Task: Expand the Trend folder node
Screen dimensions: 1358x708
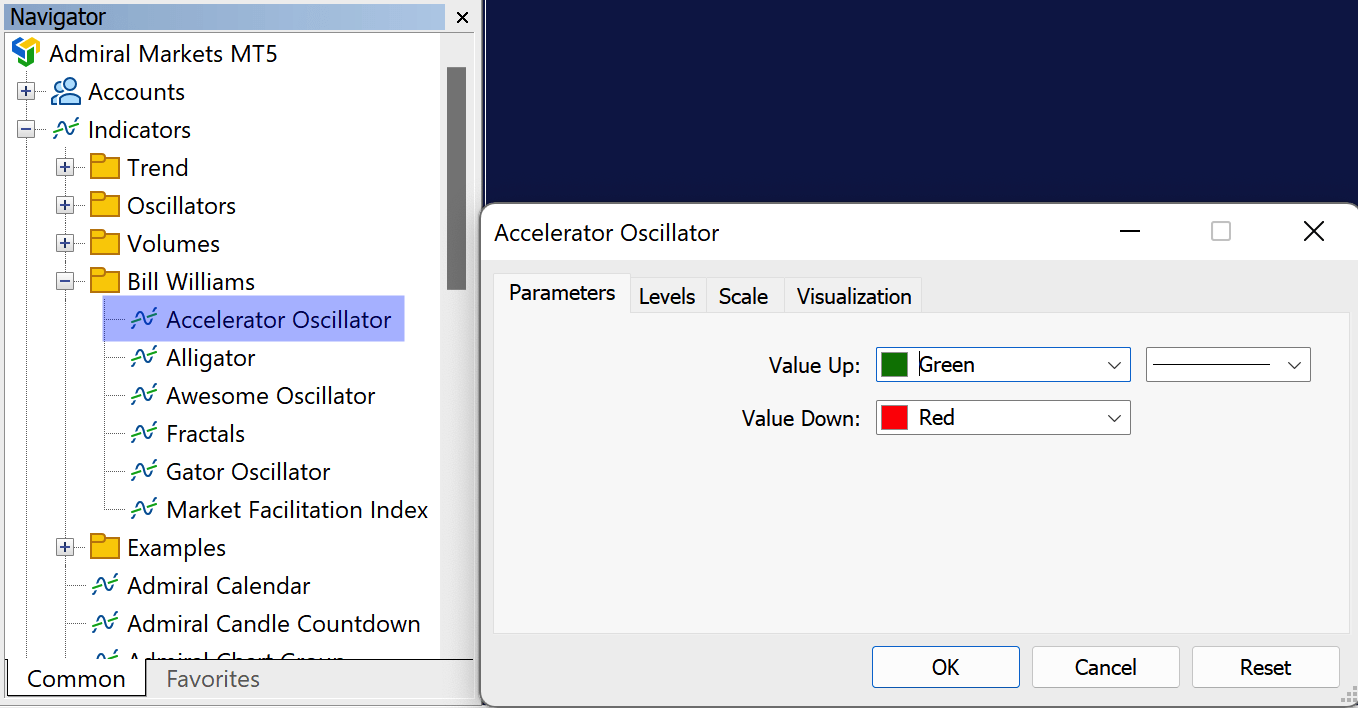Action: click(x=65, y=168)
